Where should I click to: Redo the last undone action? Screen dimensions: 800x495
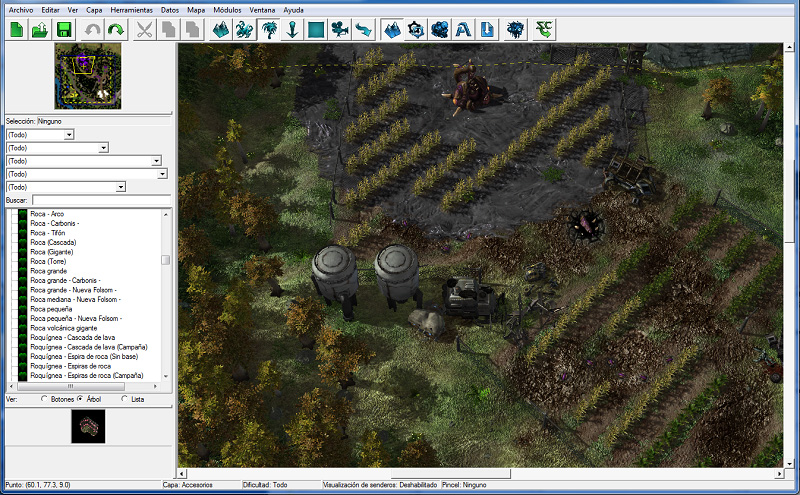pos(116,30)
